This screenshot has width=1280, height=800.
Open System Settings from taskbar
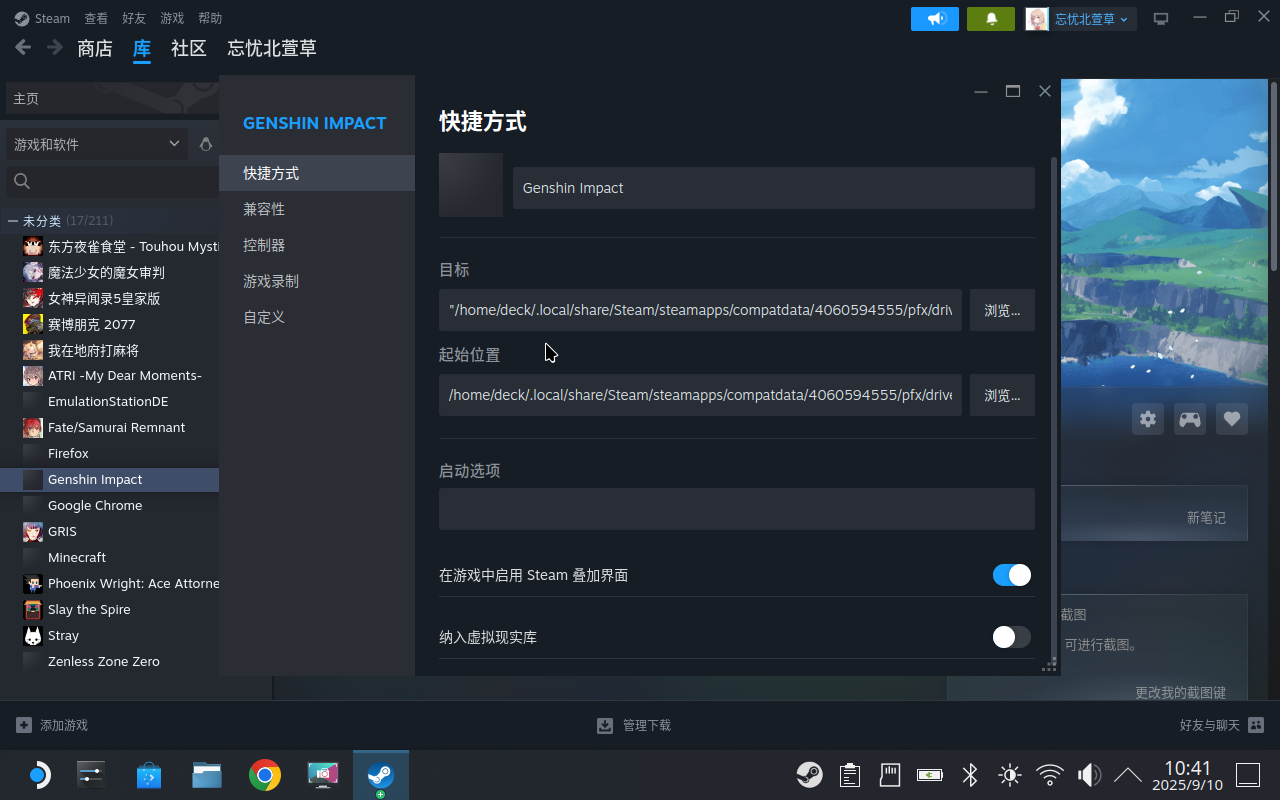91,775
